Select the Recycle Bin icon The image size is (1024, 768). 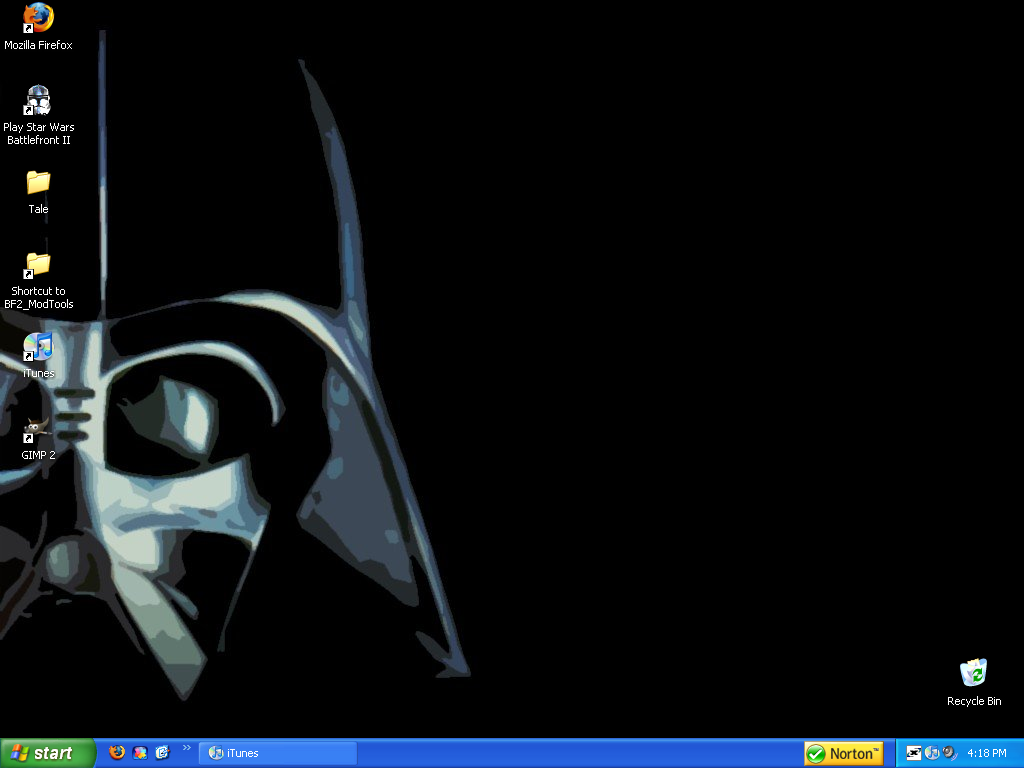(974, 682)
